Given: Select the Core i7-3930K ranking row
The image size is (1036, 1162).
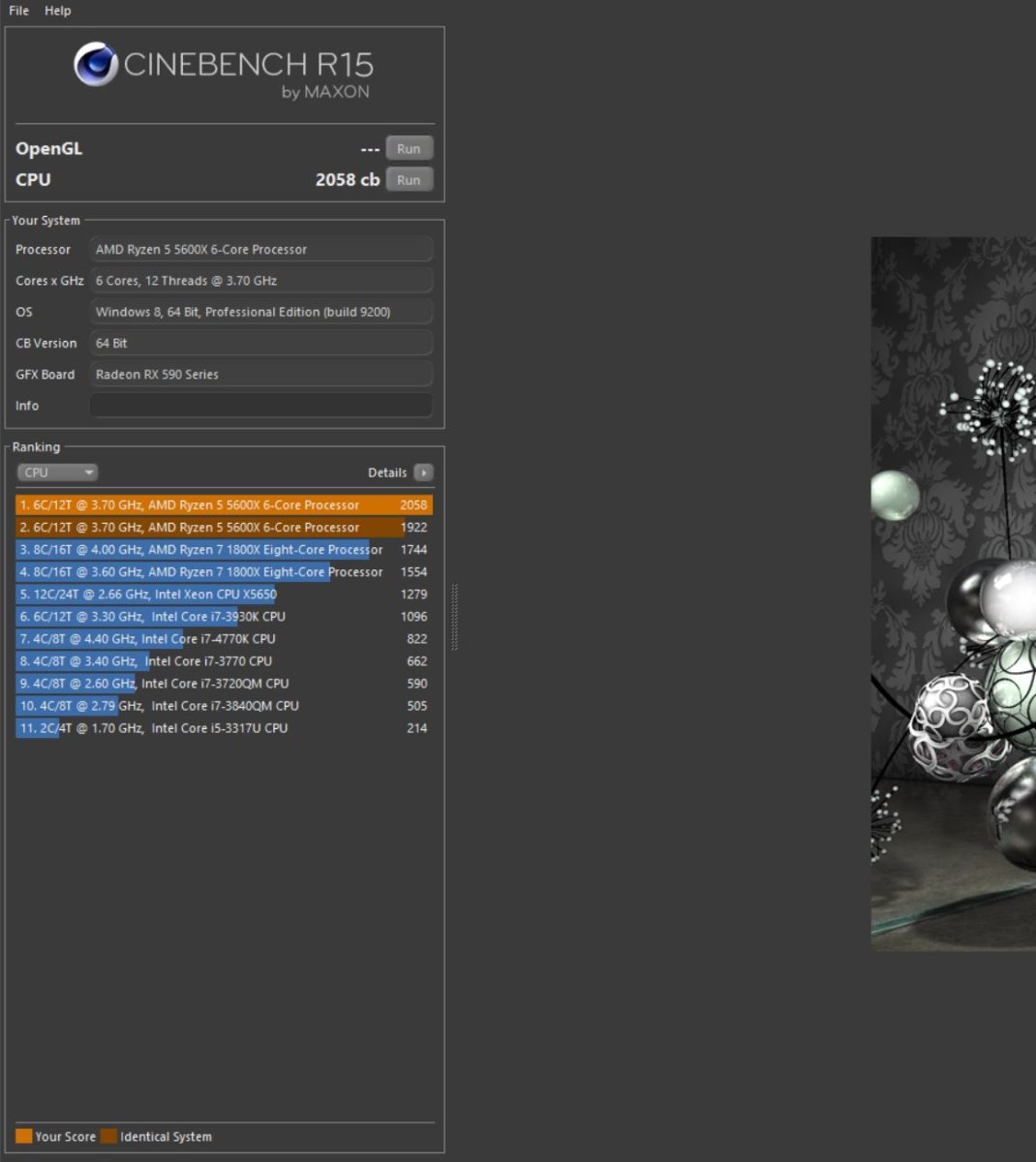Looking at the screenshot, I should pyautogui.click(x=224, y=616).
